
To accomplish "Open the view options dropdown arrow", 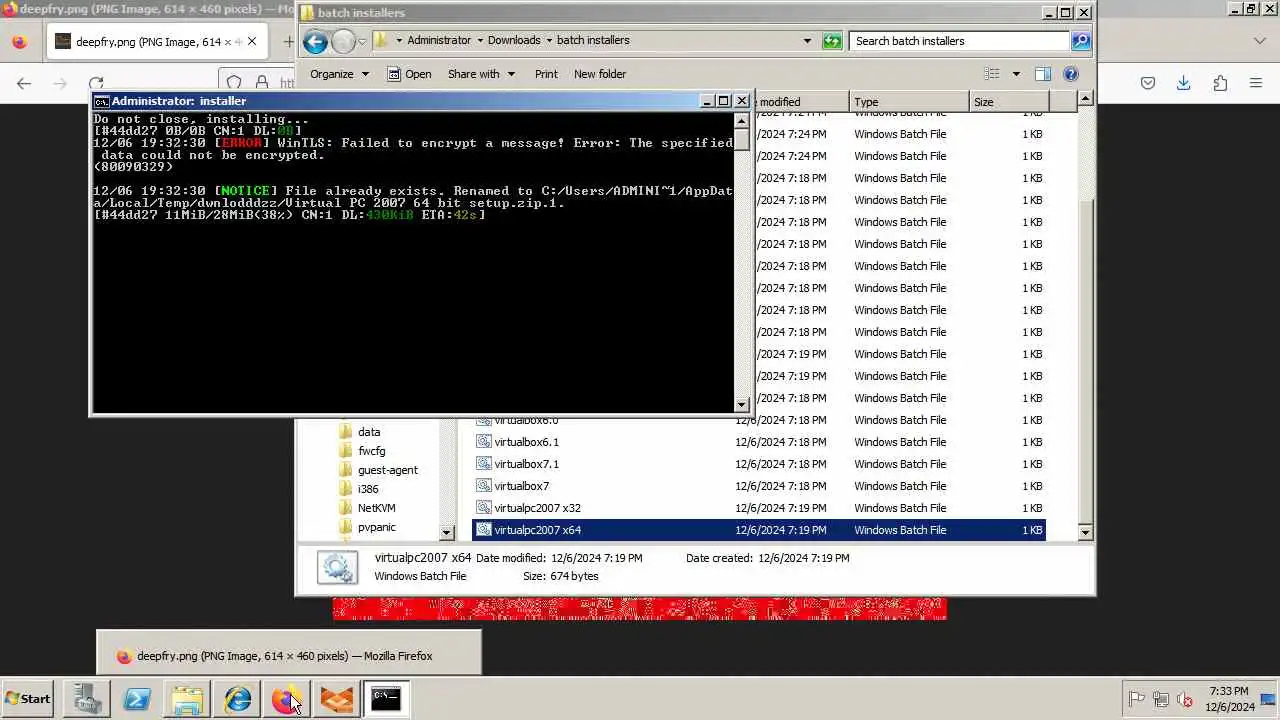I will [1016, 74].
